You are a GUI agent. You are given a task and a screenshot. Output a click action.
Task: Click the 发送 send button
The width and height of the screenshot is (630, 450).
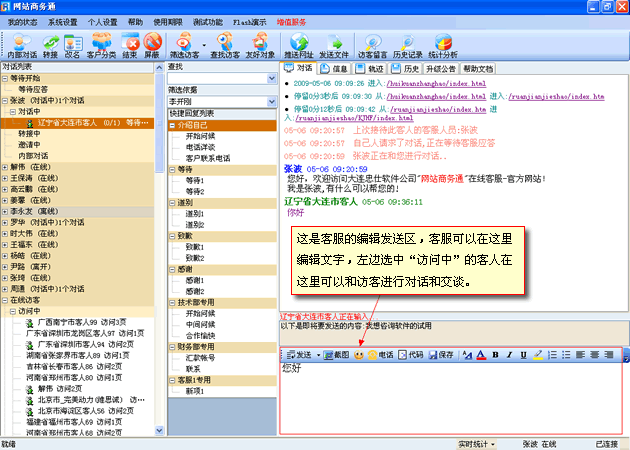(x=302, y=354)
